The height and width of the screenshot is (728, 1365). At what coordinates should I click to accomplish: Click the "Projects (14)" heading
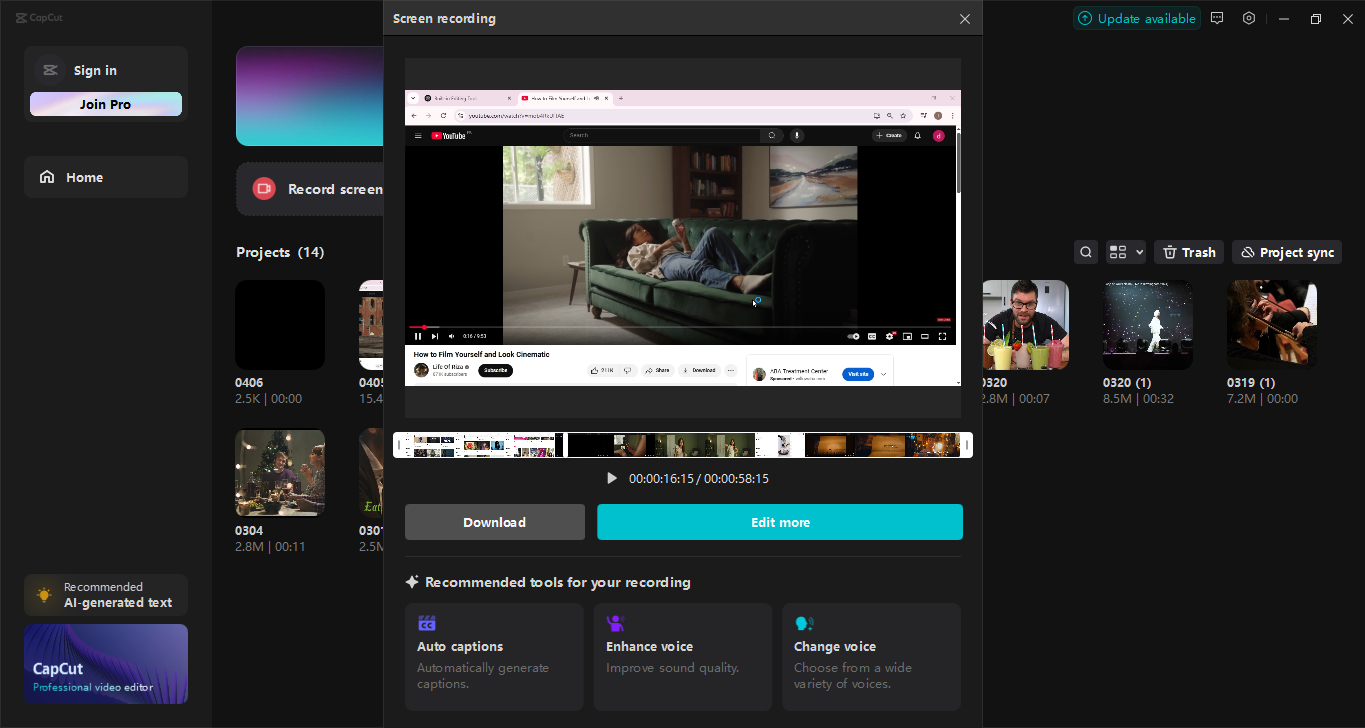tap(280, 252)
